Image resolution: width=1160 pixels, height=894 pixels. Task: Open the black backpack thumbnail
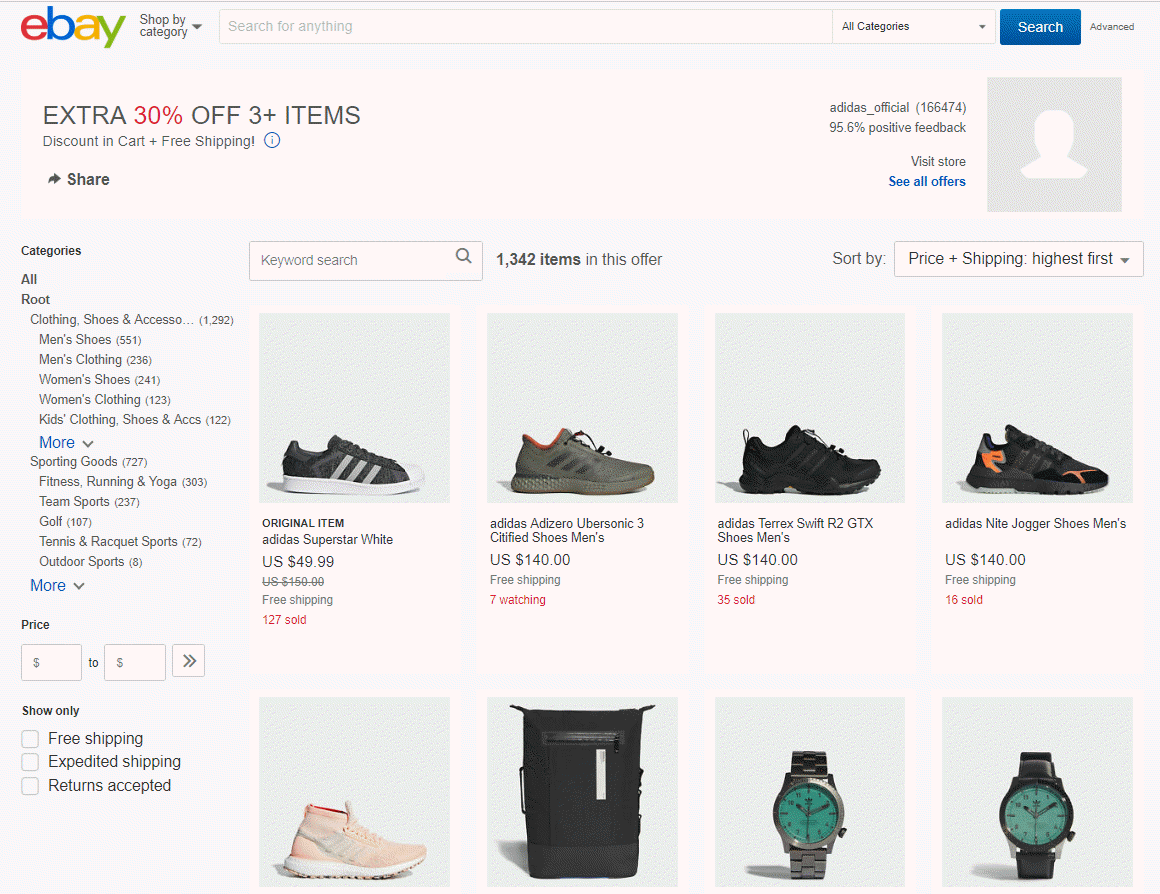[x=582, y=792]
